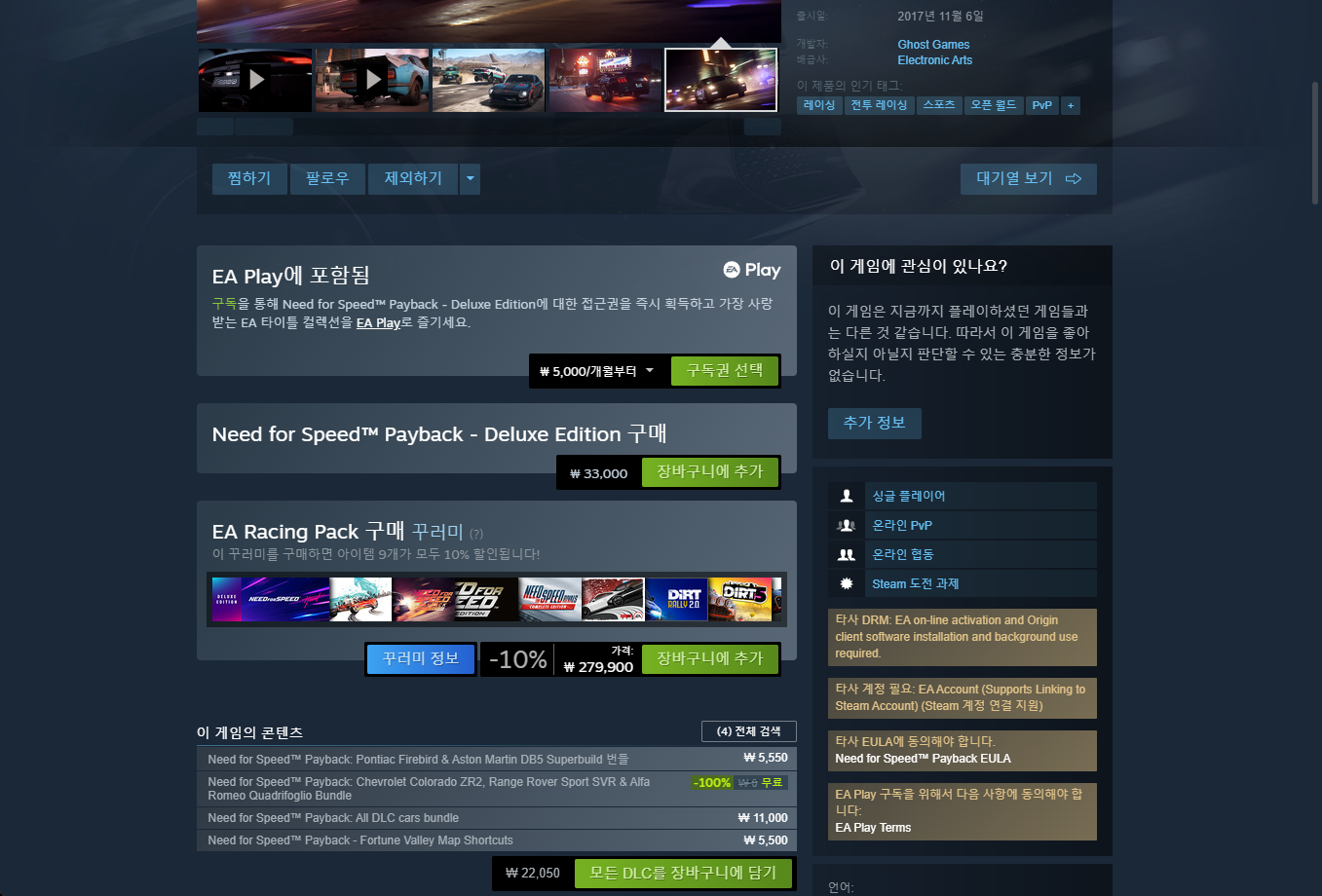Click the EA Play logo

(752, 270)
